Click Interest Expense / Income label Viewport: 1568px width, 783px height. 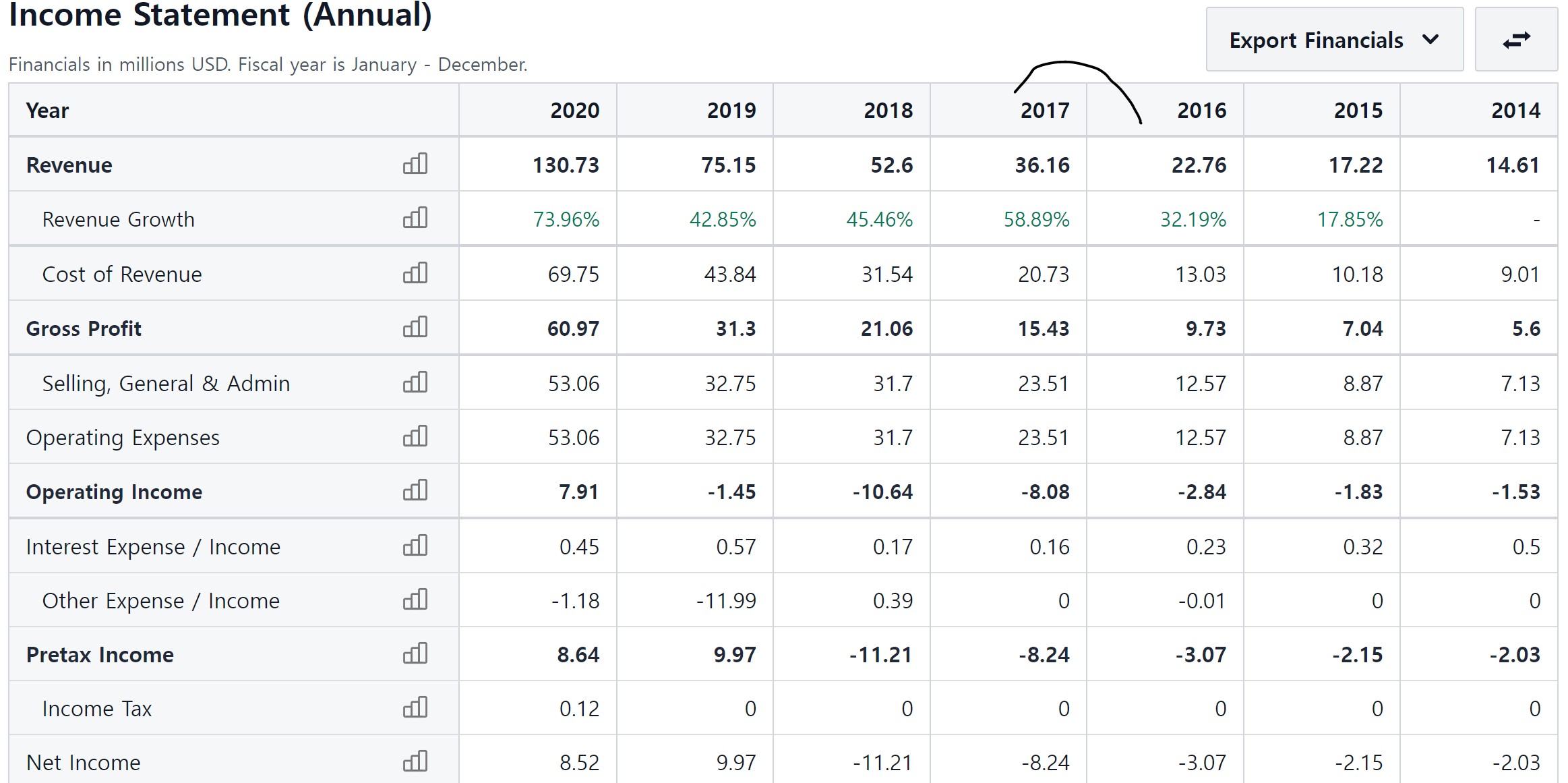153,547
